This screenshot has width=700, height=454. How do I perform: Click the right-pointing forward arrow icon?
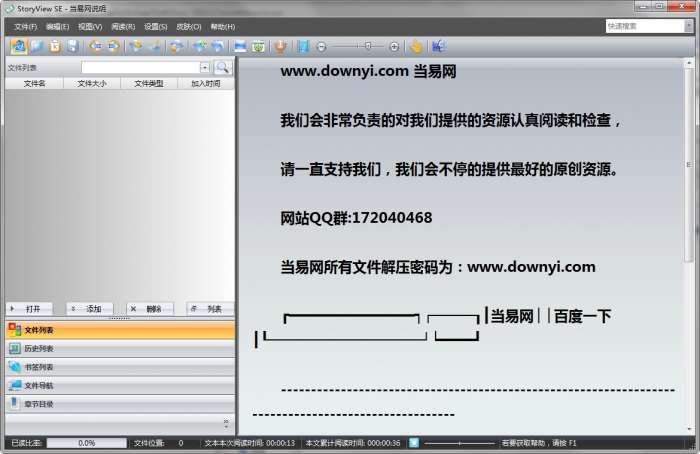click(113, 46)
